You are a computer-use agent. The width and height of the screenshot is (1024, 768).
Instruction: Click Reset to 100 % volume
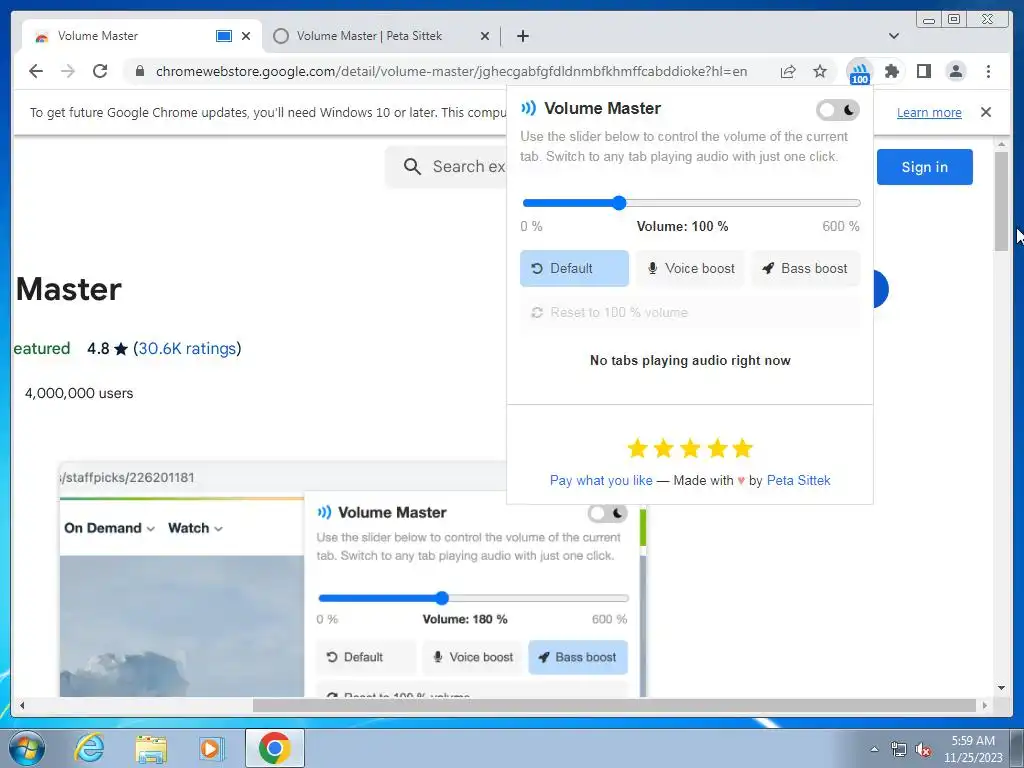click(690, 312)
